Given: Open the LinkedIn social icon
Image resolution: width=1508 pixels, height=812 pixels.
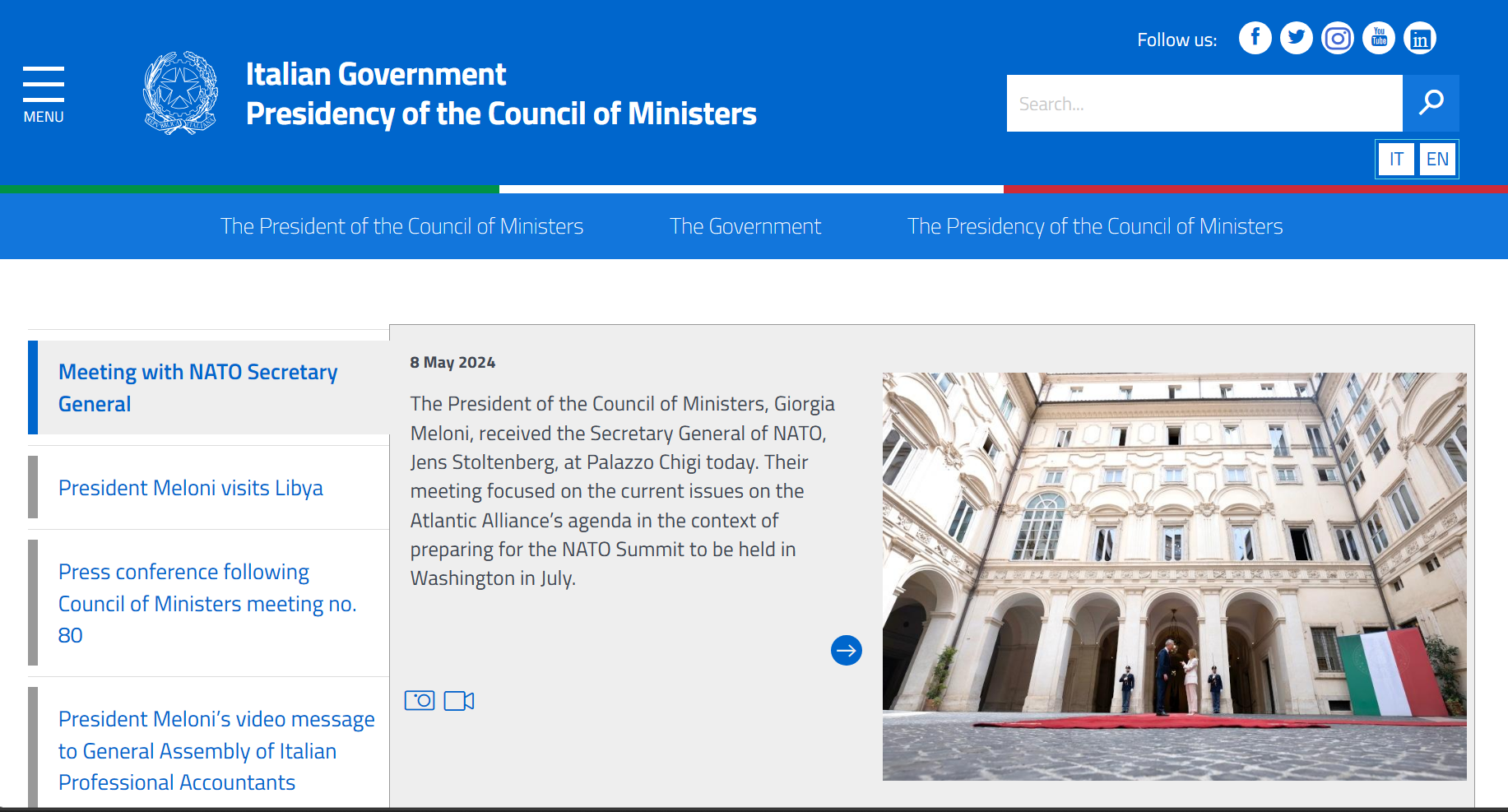Looking at the screenshot, I should click(1419, 38).
